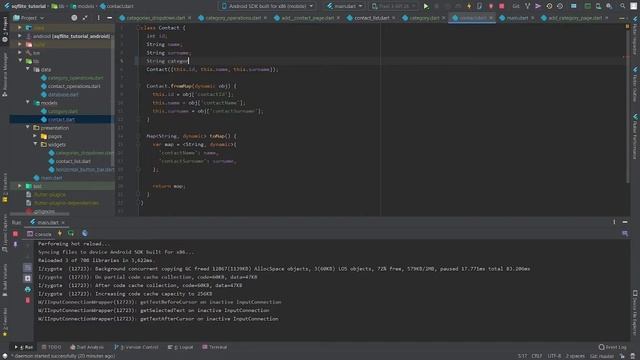Switch to category.dart editor tab
The width and height of the screenshot is (640, 360).
[x=423, y=18]
